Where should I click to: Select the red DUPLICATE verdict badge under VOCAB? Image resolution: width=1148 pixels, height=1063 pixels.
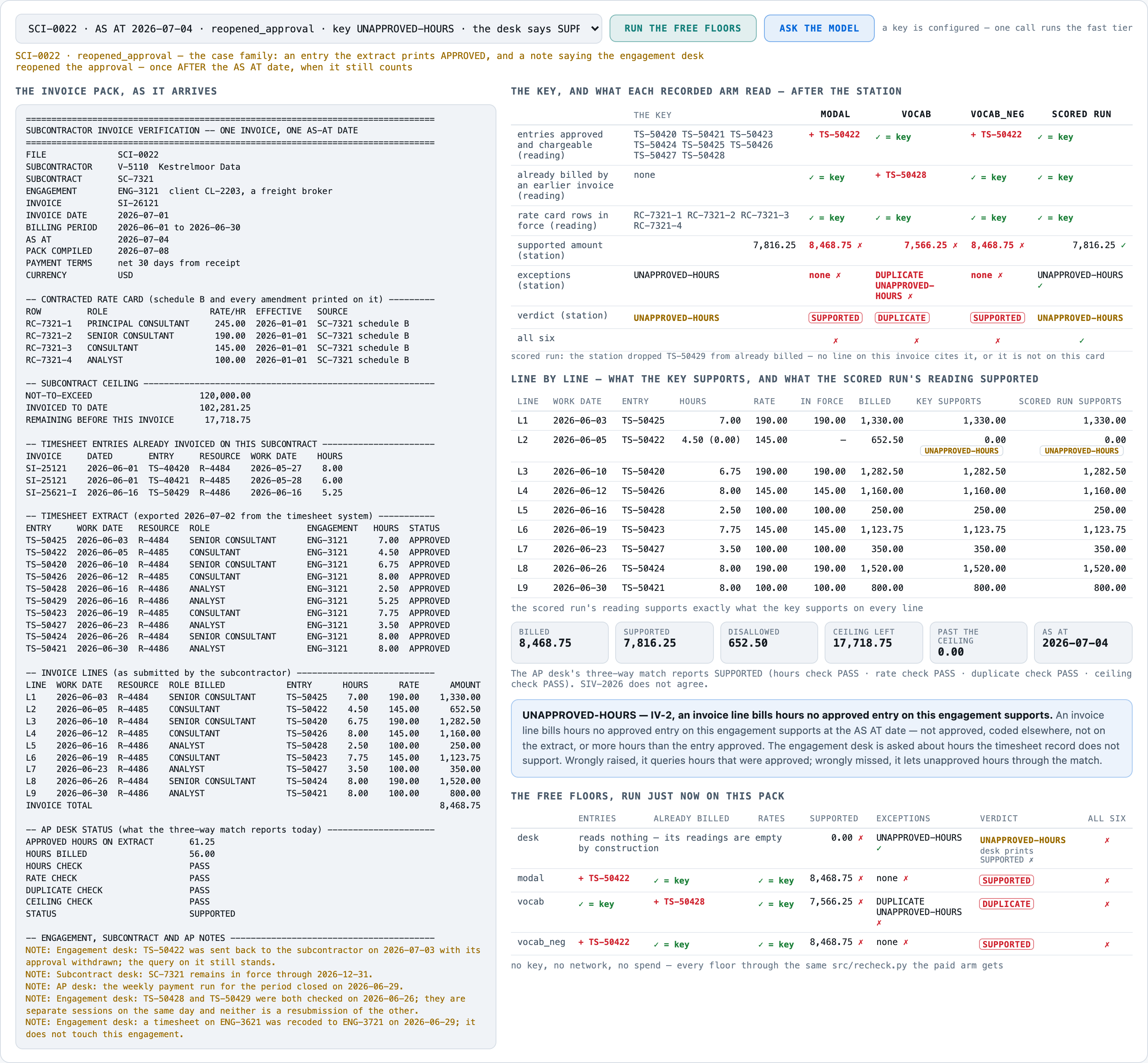tap(902, 318)
